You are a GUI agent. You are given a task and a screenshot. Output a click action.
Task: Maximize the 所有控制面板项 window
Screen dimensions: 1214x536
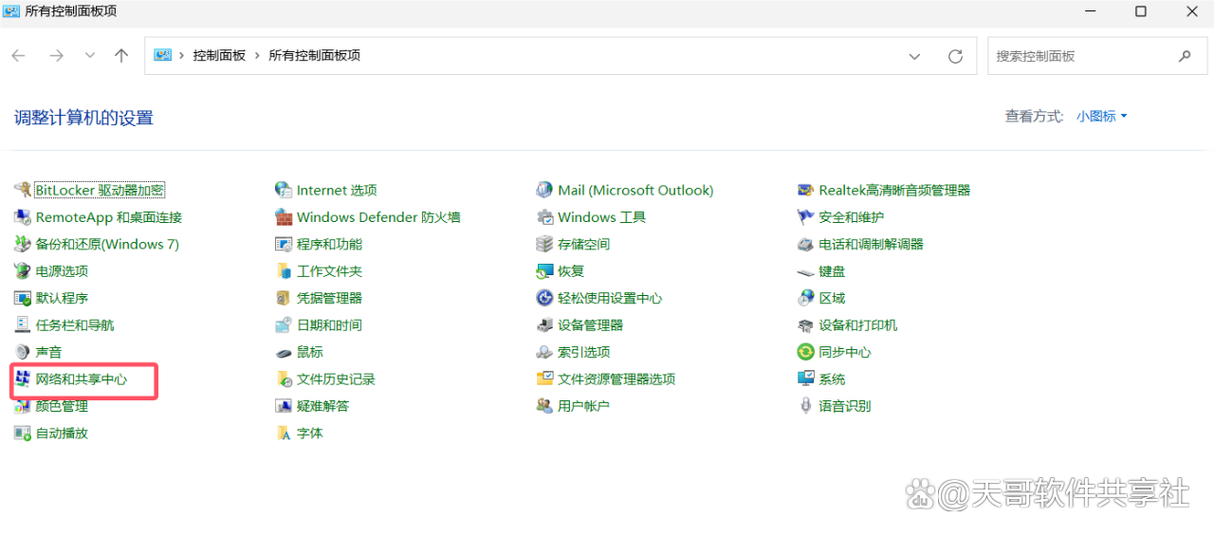click(1141, 12)
